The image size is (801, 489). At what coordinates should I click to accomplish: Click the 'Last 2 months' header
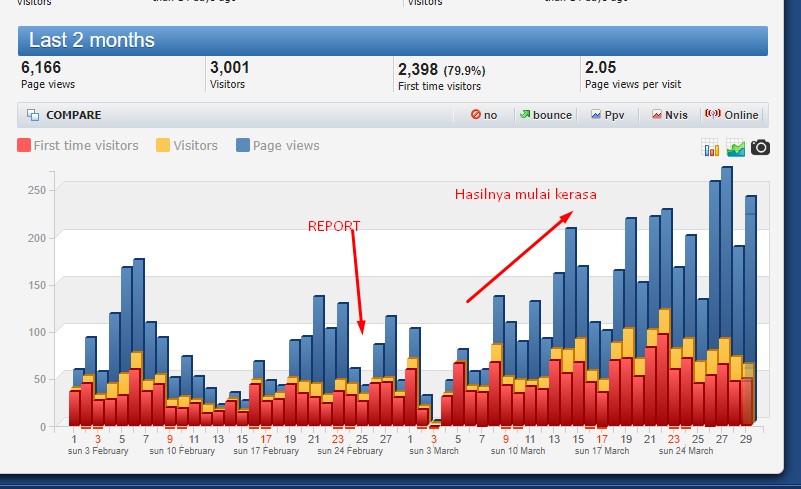tap(392, 41)
